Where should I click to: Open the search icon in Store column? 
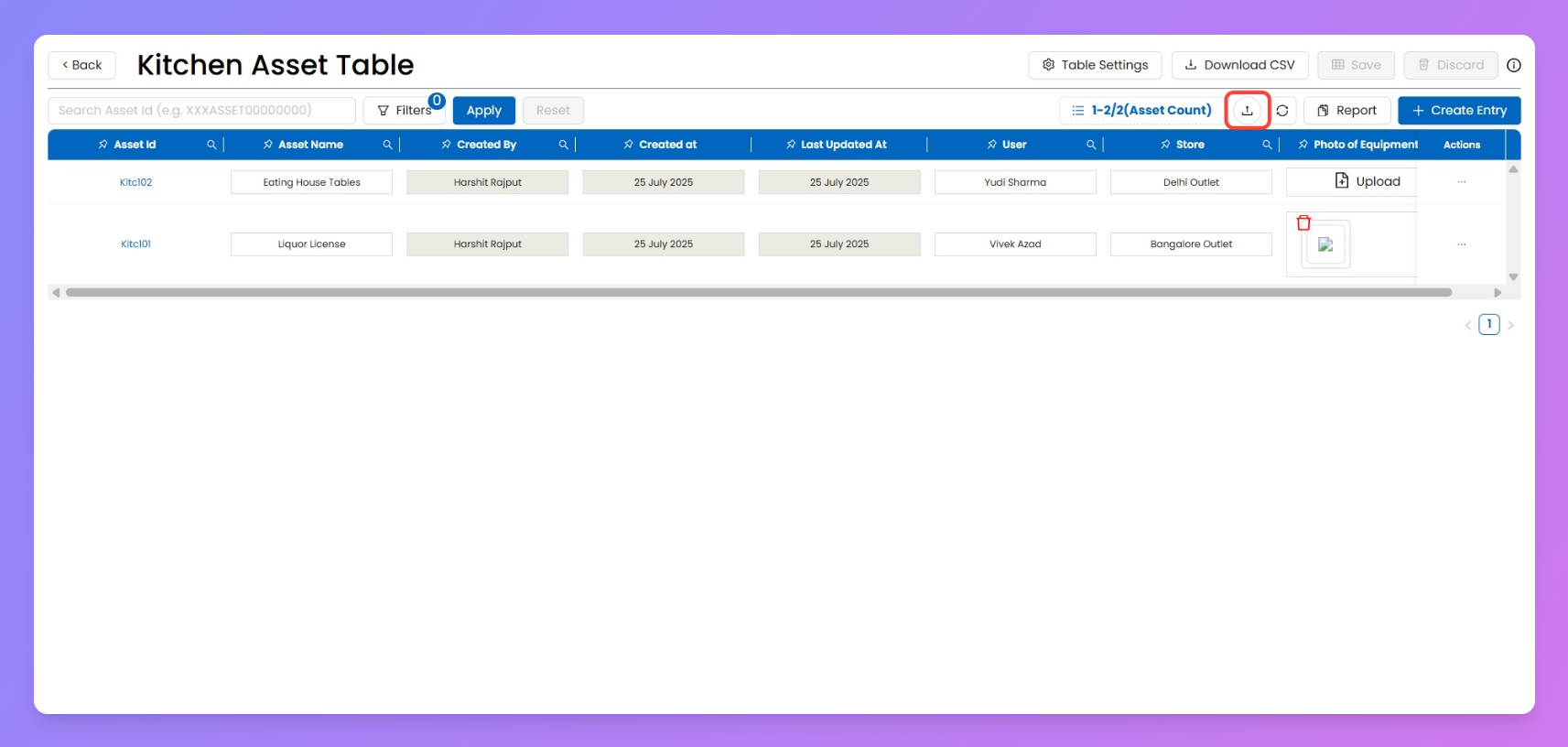[x=1267, y=145]
